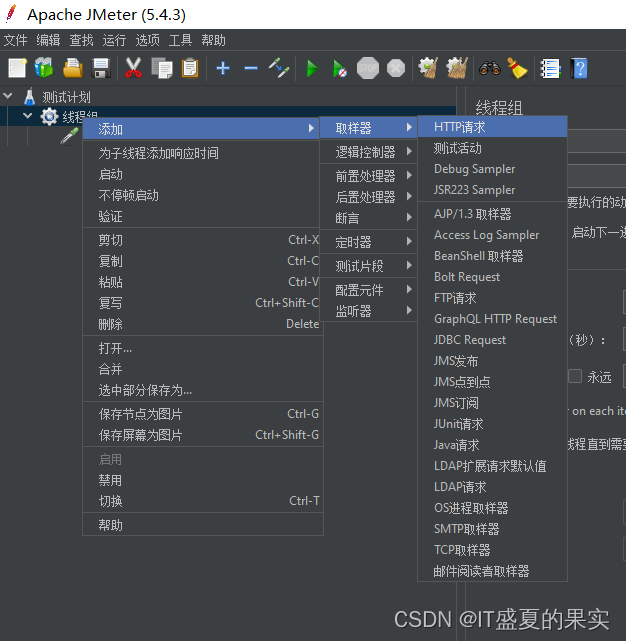Choose Debug Sampler from list

click(x=492, y=169)
